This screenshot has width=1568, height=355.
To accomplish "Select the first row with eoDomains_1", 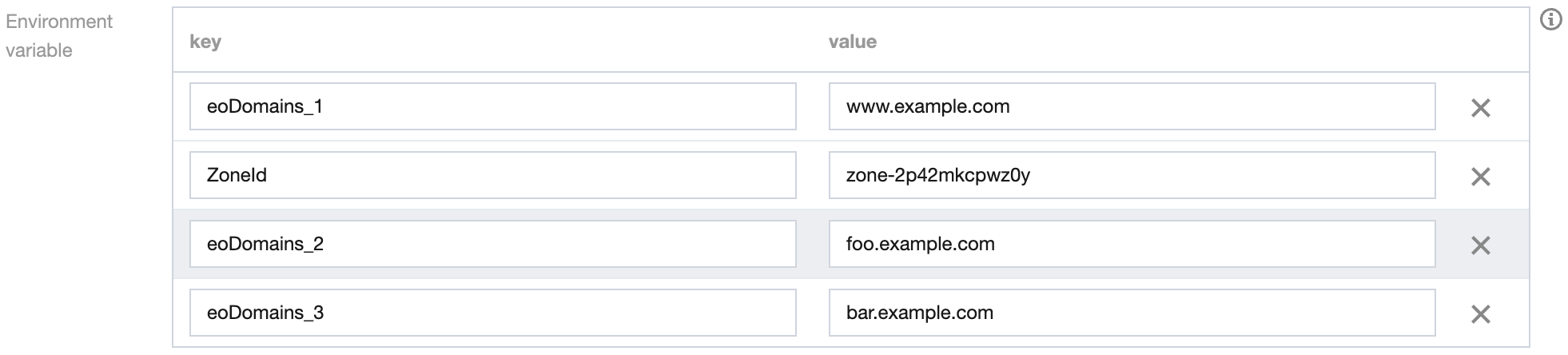I will pos(812,106).
